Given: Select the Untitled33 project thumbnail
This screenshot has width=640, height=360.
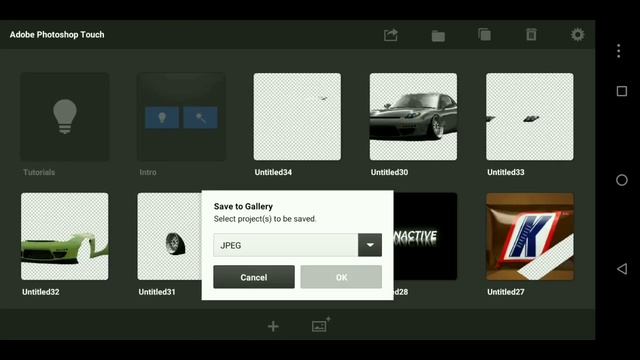Looking at the screenshot, I should tap(530, 117).
